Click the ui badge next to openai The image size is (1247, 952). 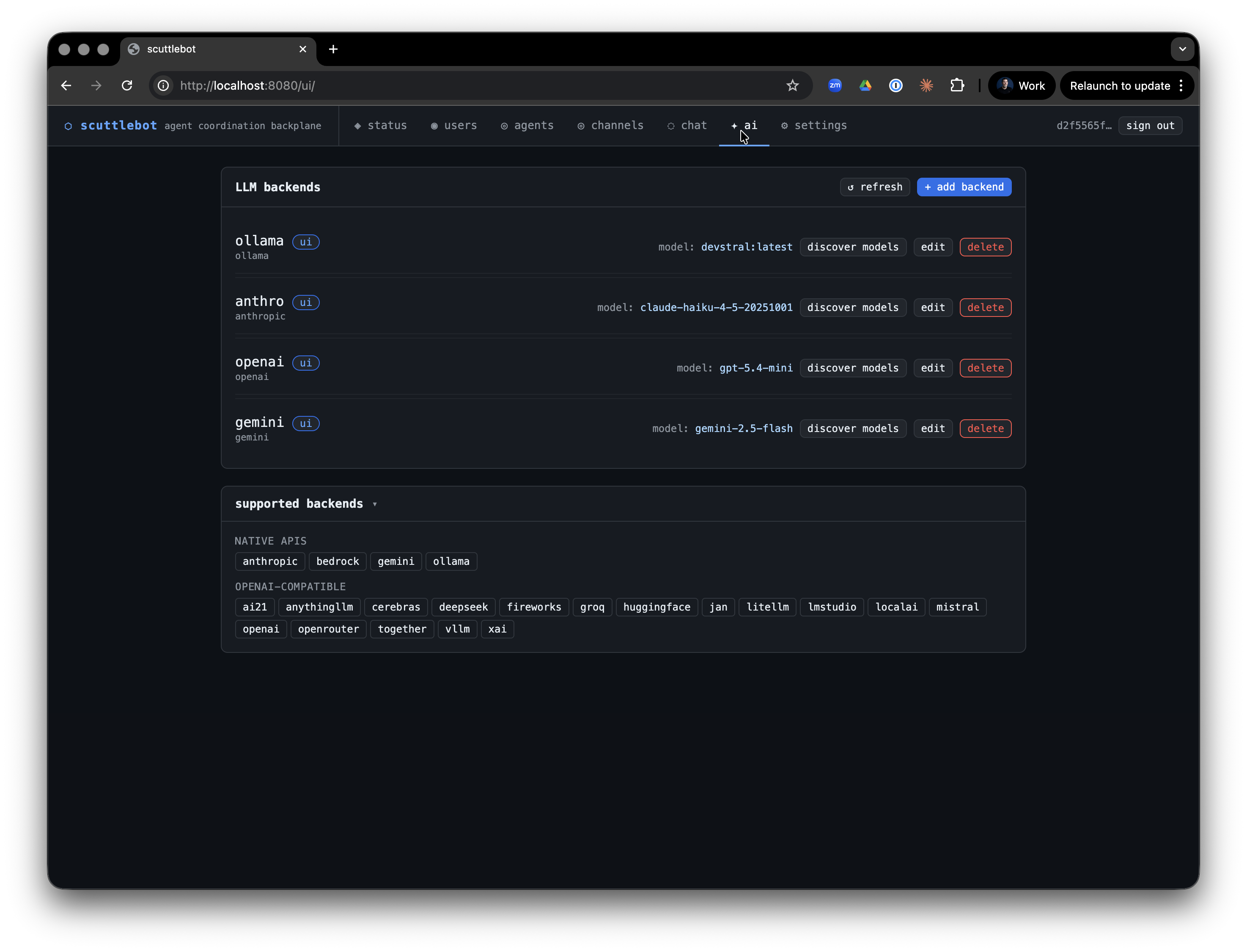coord(306,363)
